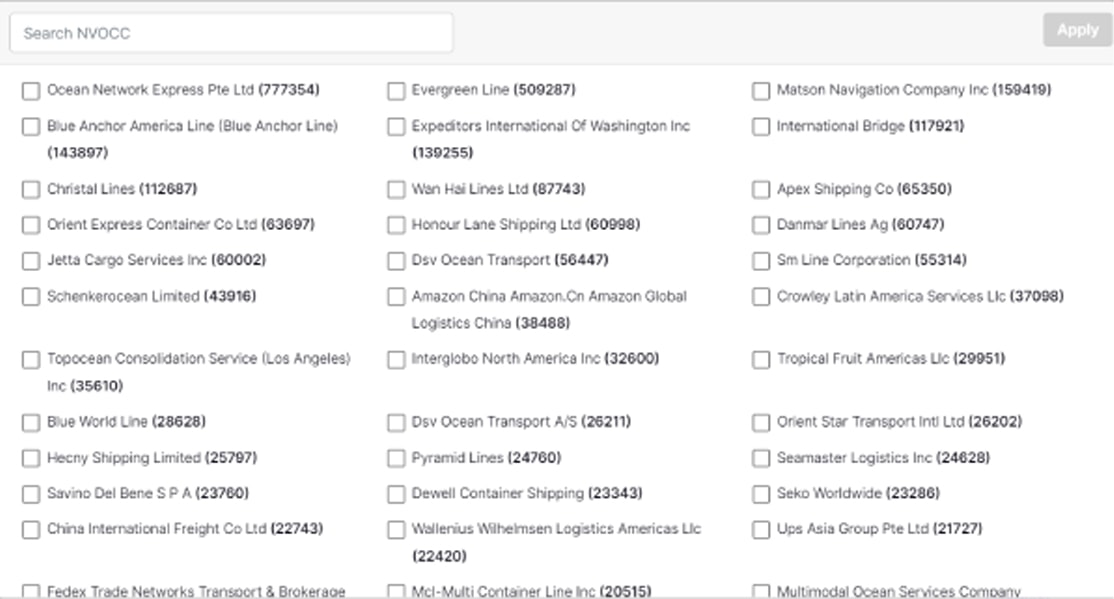Check Ocean Network Express Pte Ltd checkbox
This screenshot has height=599, width=1114.
pyautogui.click(x=31, y=90)
